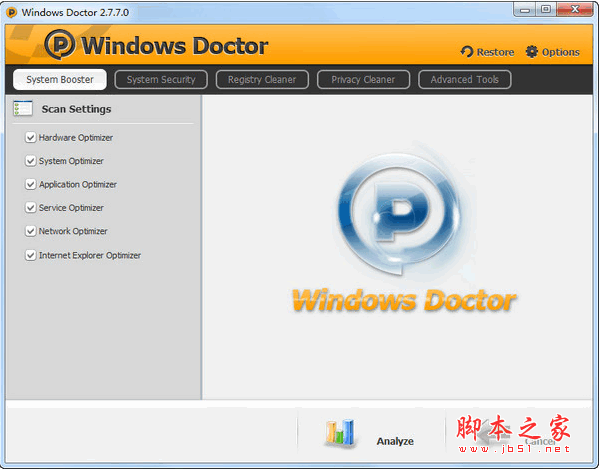
Task: Open the Advanced Tools tab
Action: (x=465, y=79)
